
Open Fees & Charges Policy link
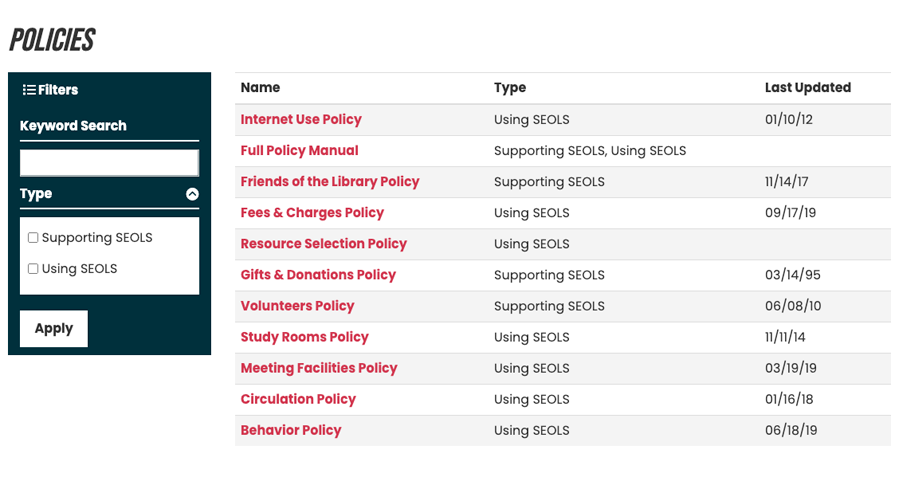tap(312, 212)
